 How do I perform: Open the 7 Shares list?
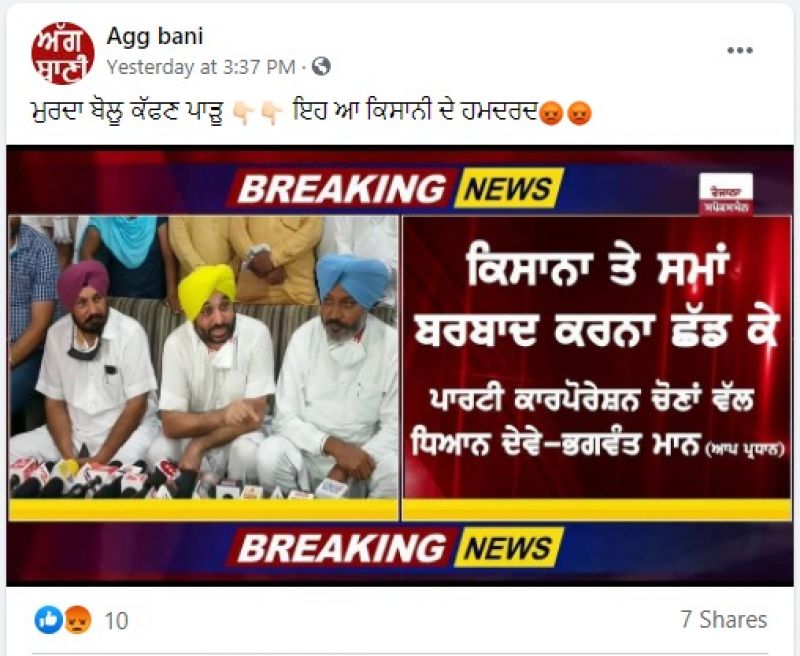[x=724, y=619]
